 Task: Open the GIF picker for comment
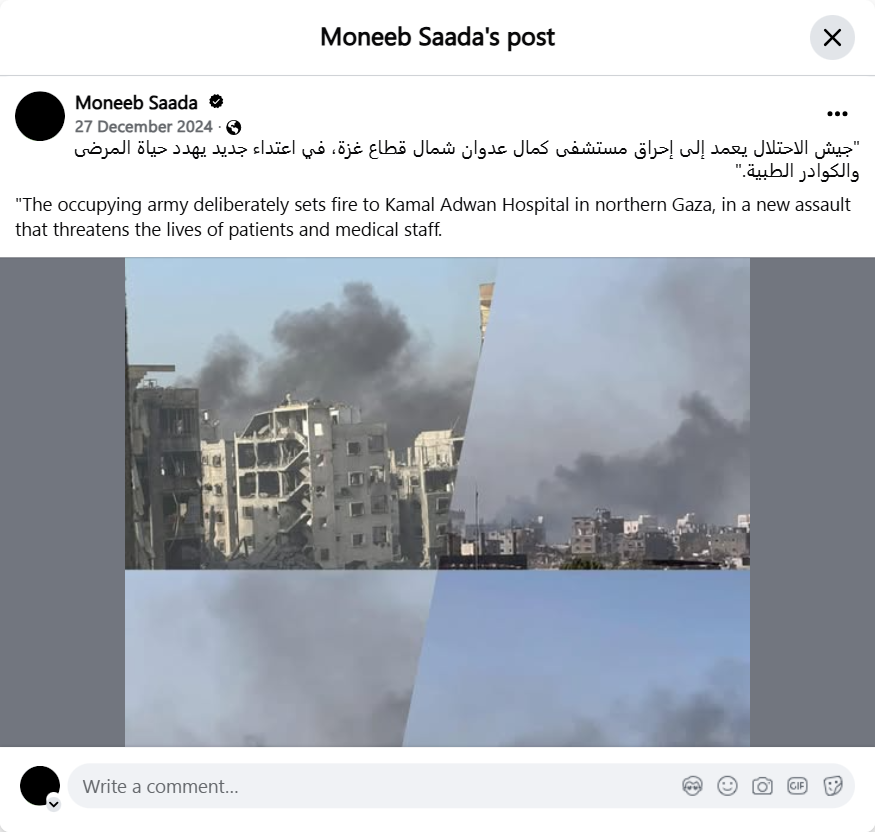797,786
